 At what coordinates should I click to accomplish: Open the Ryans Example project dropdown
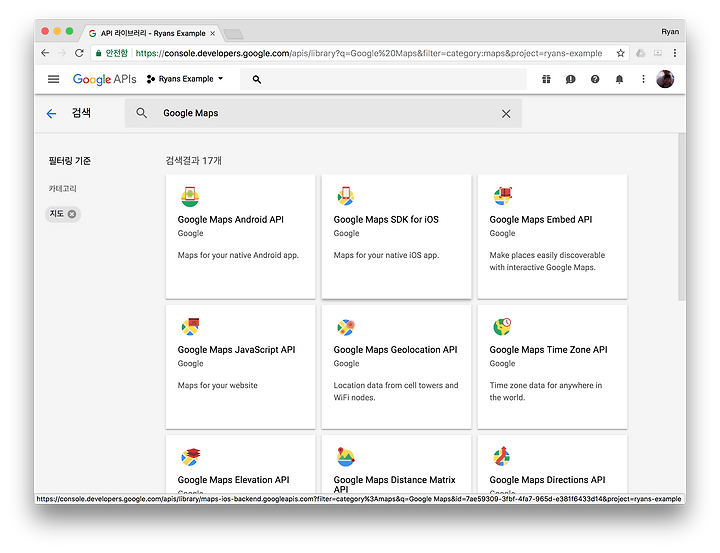pos(185,79)
